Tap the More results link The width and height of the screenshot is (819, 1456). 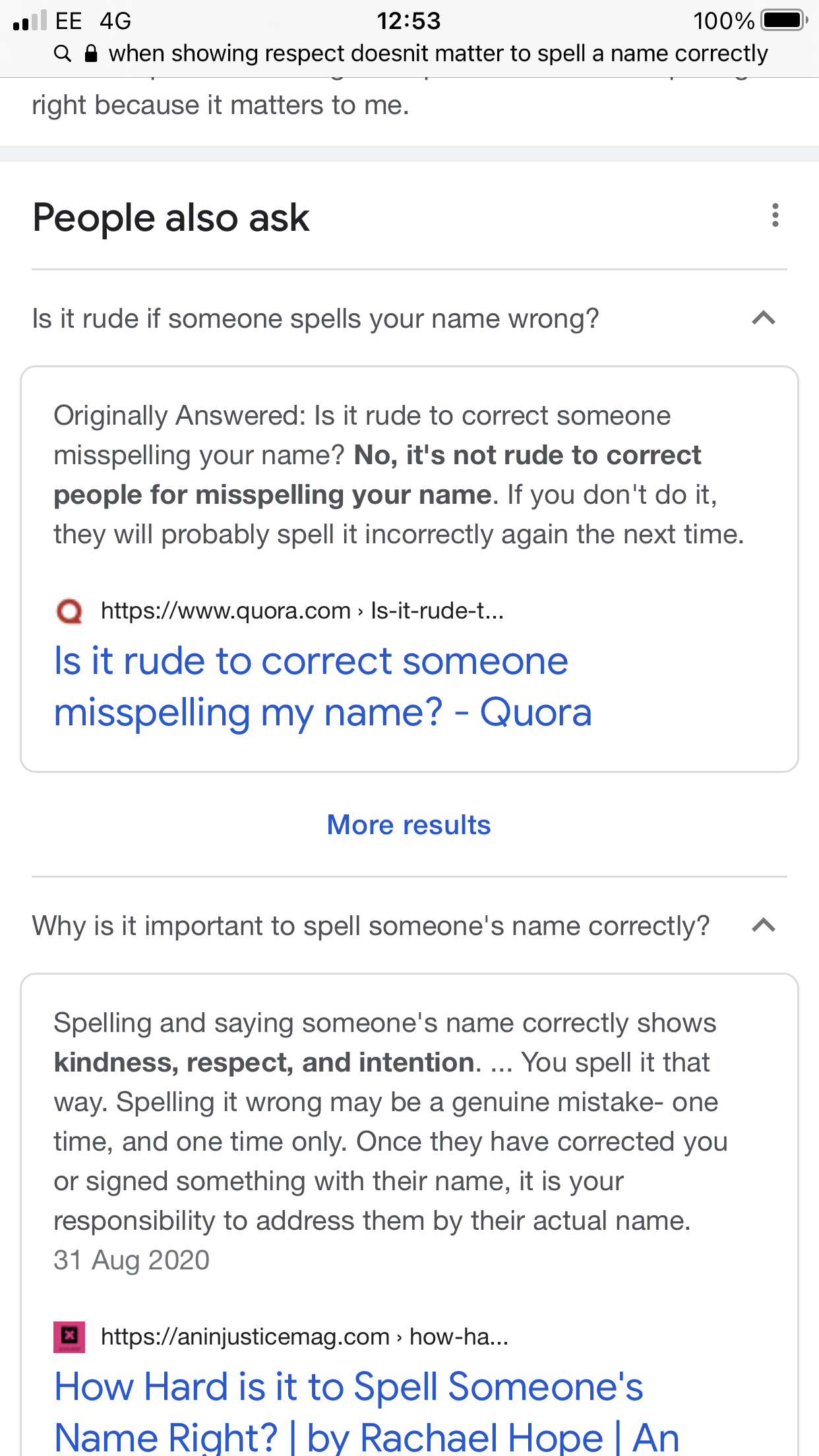coord(409,825)
